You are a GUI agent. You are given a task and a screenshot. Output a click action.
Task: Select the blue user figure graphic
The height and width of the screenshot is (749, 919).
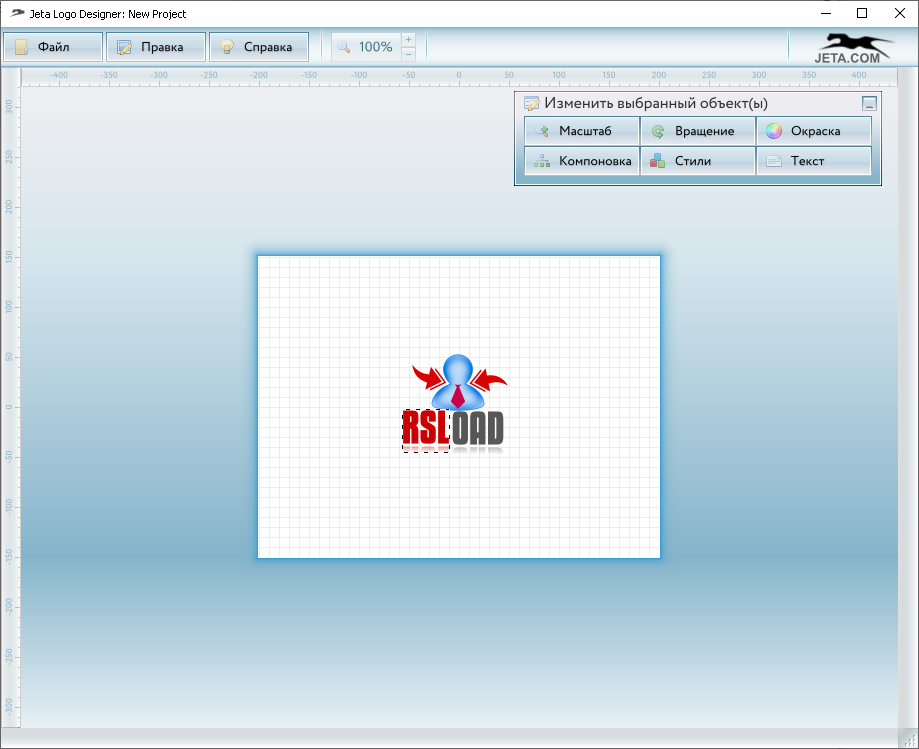coord(458,381)
